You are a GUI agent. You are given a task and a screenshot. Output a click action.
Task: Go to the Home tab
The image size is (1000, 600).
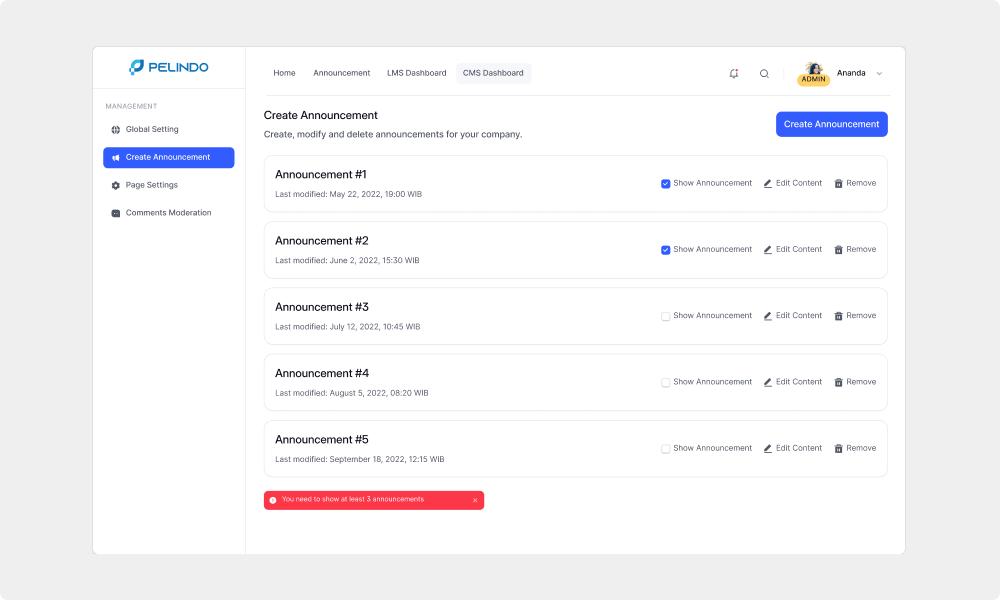[284, 73]
